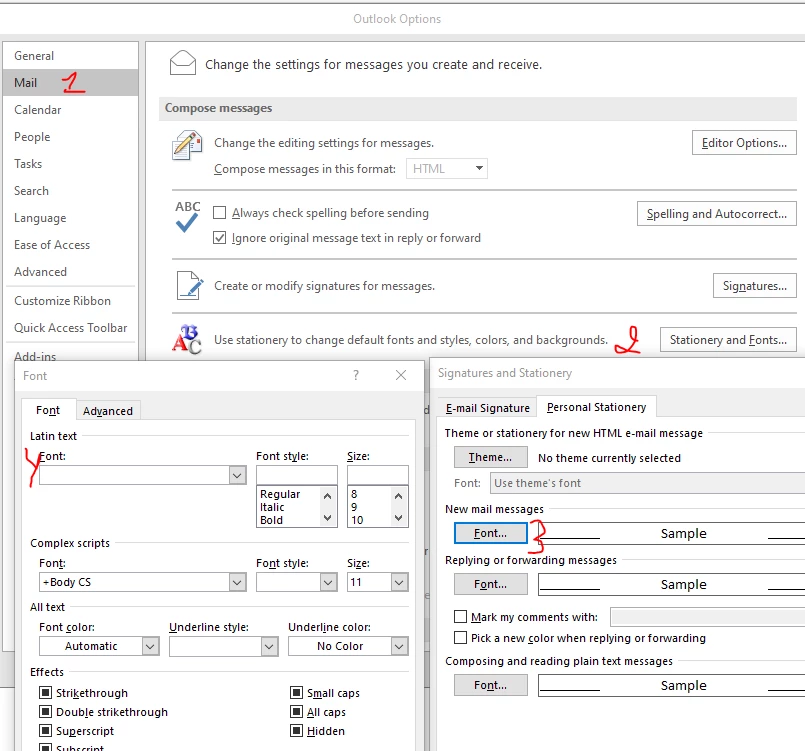Switch to the Advanced tab in Font dialog
This screenshot has width=805, height=751.
point(108,411)
